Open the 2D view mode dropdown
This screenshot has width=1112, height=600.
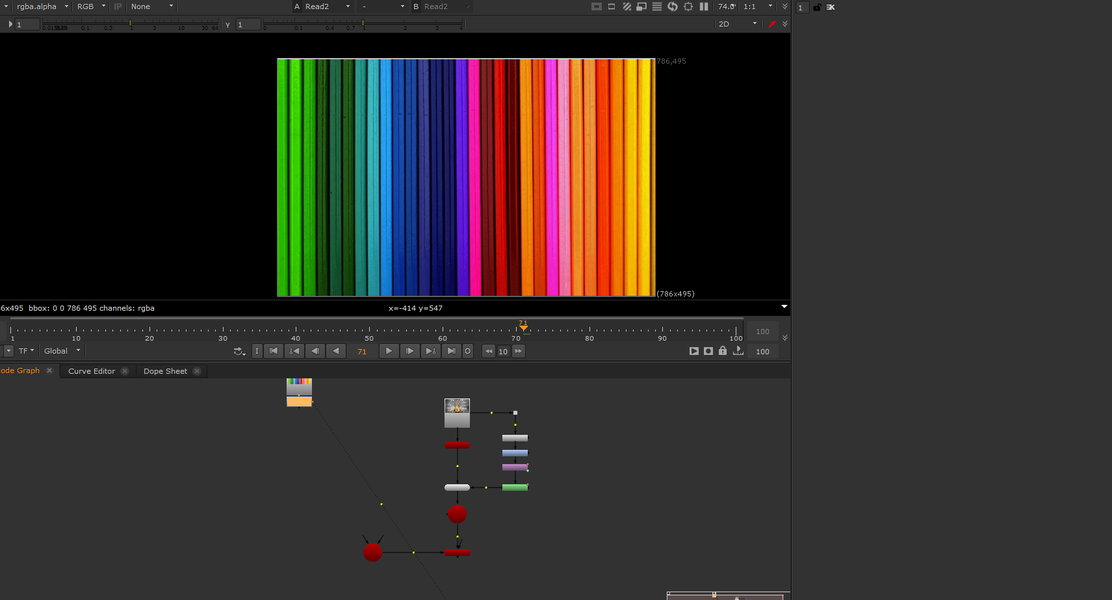click(x=737, y=24)
